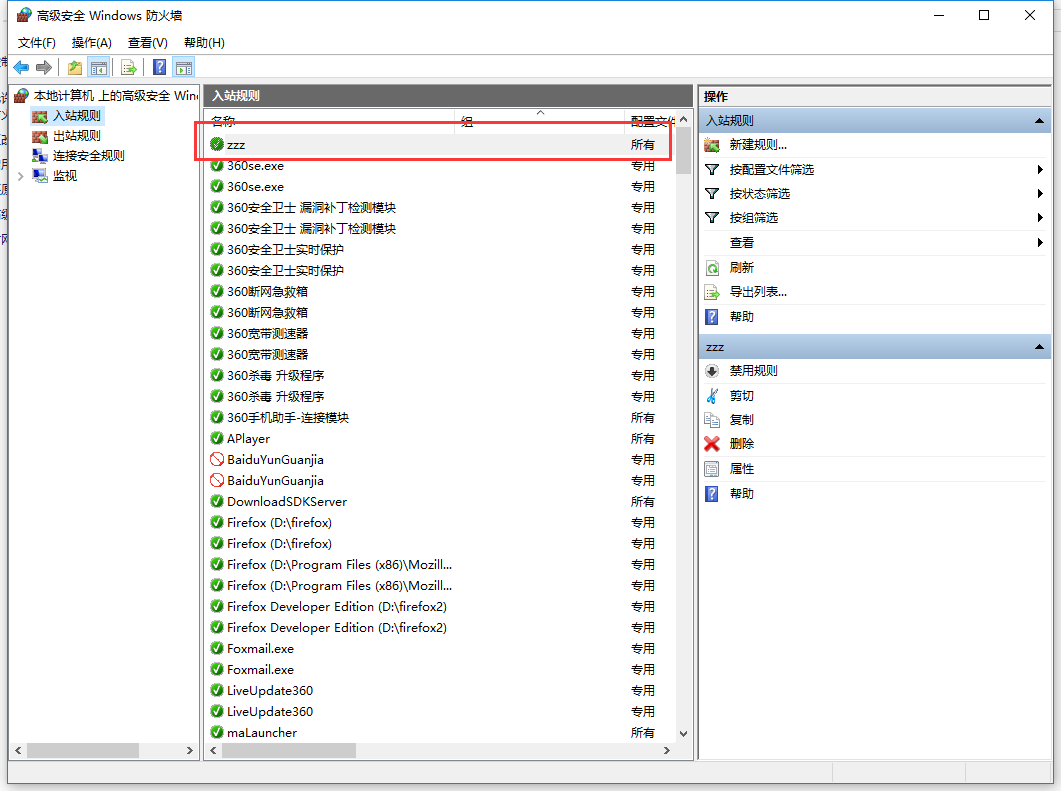This screenshot has width=1061, height=791.
Task: Click the rules list vertical scrollbar down arrow
Action: point(683,733)
